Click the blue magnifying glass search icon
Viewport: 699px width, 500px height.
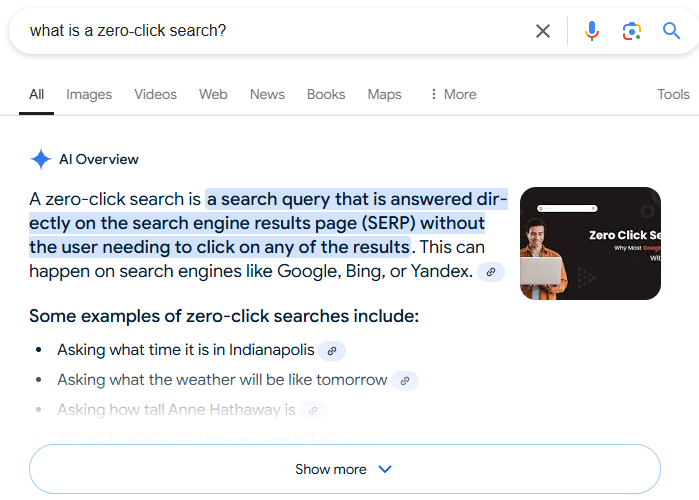point(672,31)
